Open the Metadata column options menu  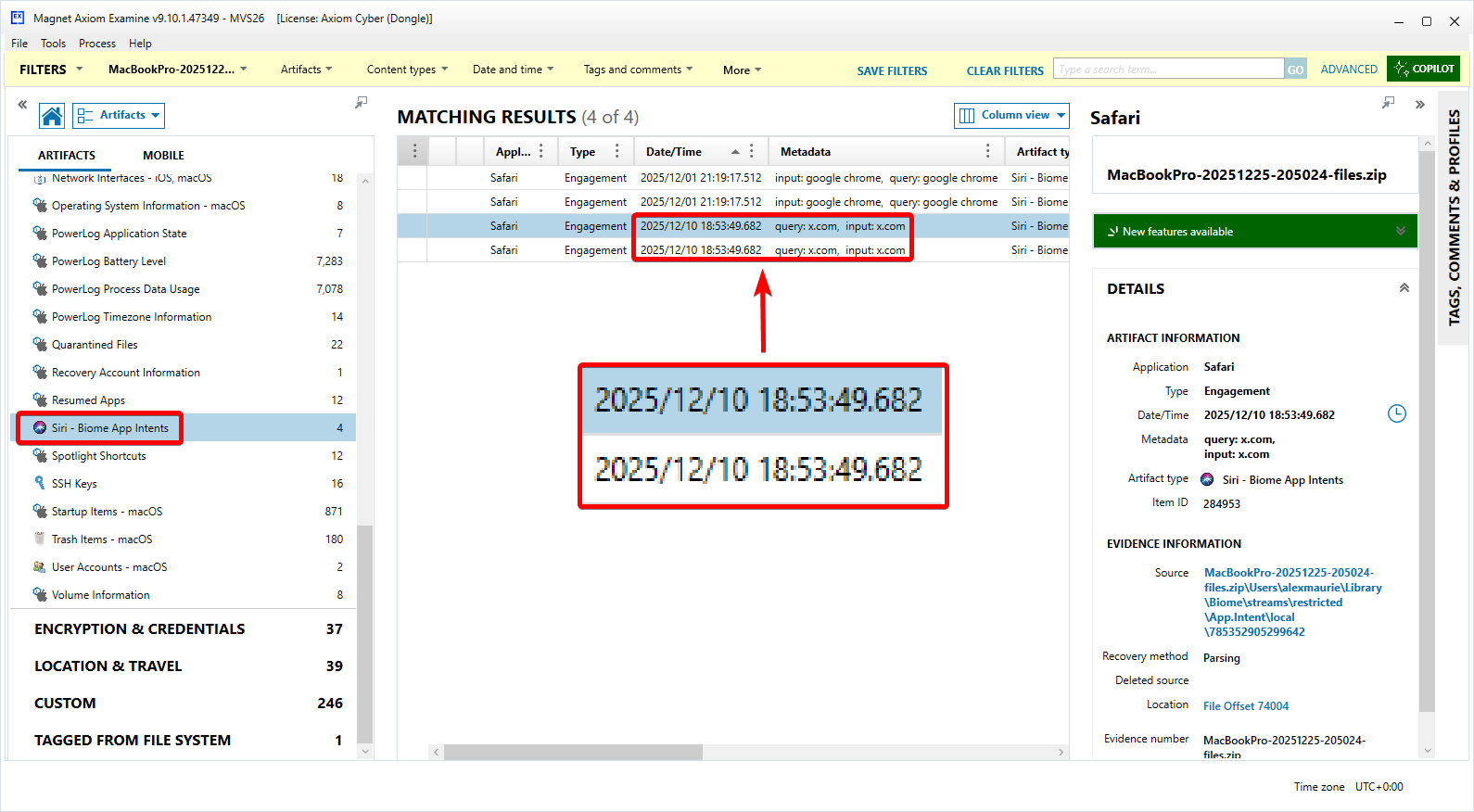[x=988, y=151]
